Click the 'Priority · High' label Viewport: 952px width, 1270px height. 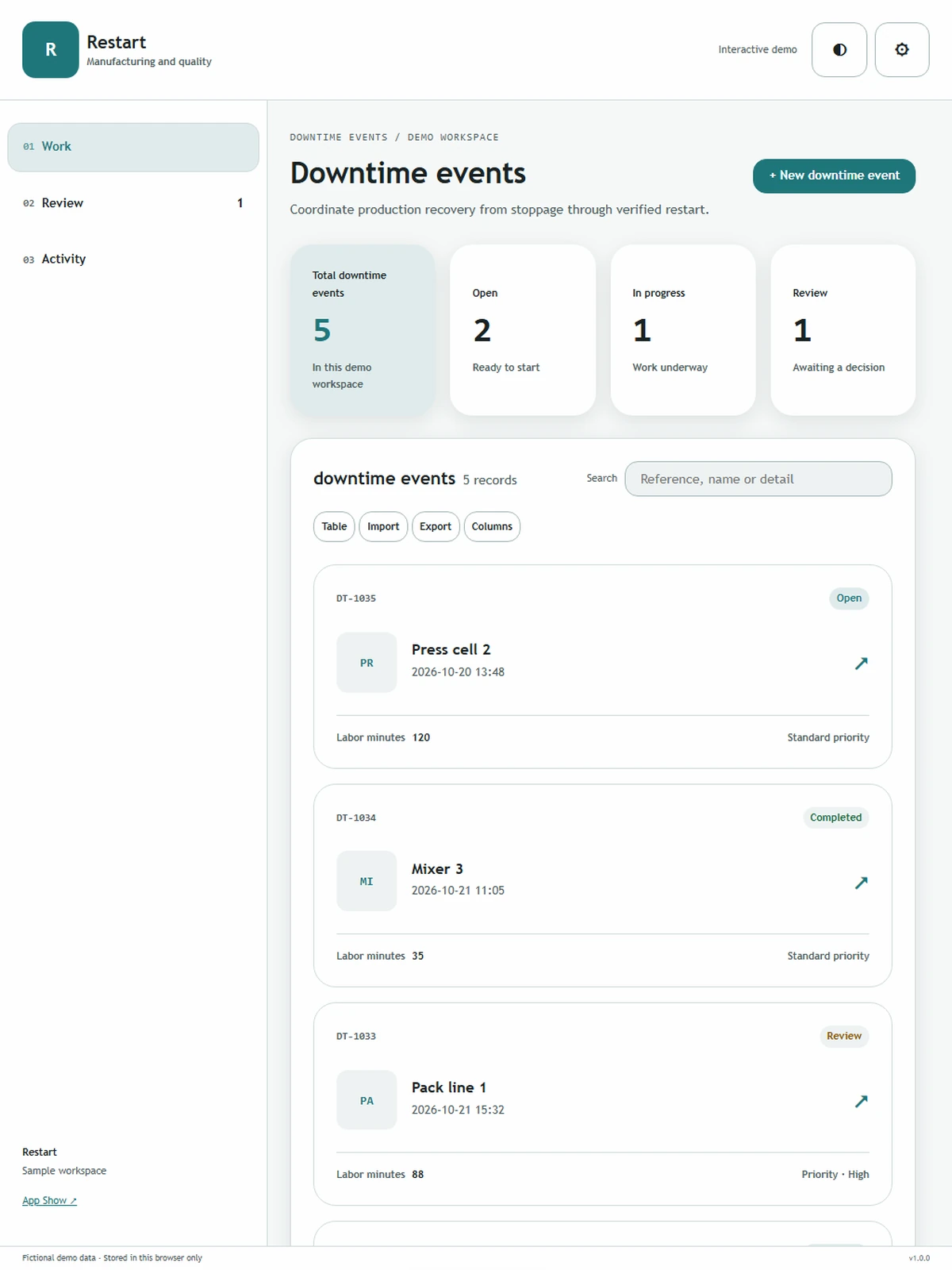point(835,1174)
